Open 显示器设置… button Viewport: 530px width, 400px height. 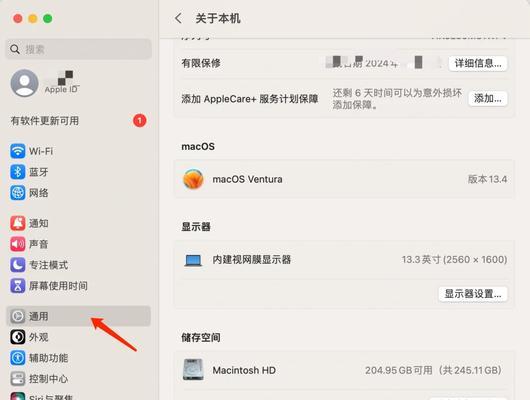point(473,294)
